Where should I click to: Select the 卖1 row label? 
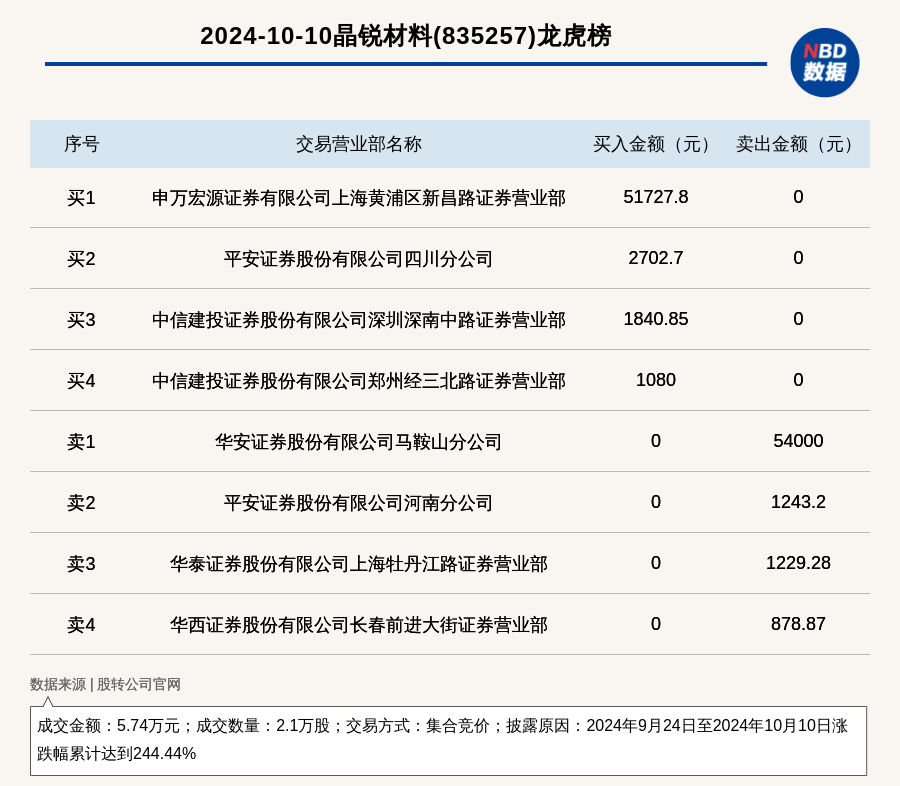point(82,442)
